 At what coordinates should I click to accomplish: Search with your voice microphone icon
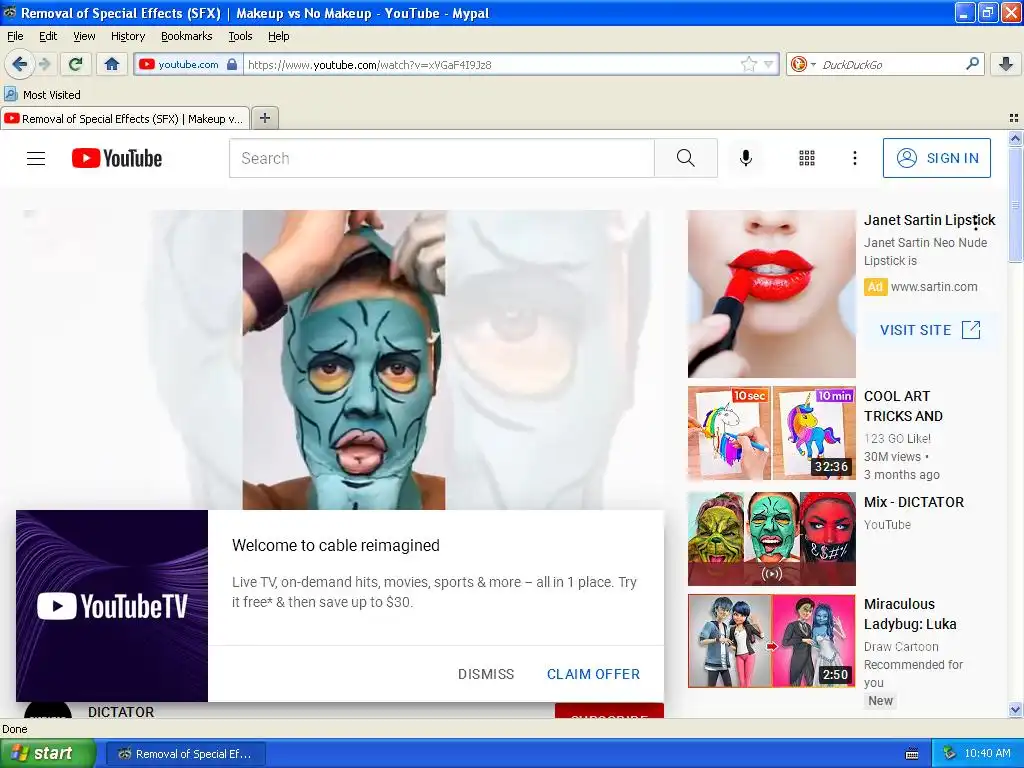pos(746,158)
